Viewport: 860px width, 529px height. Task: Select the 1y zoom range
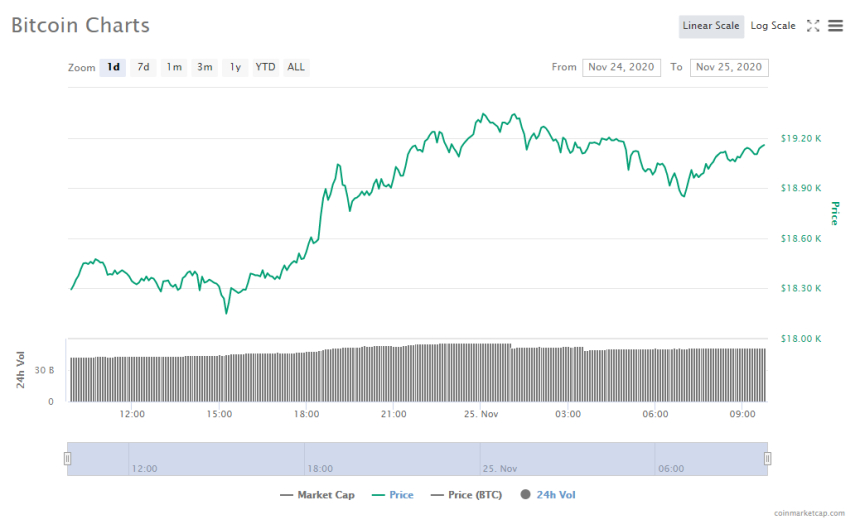tap(235, 67)
